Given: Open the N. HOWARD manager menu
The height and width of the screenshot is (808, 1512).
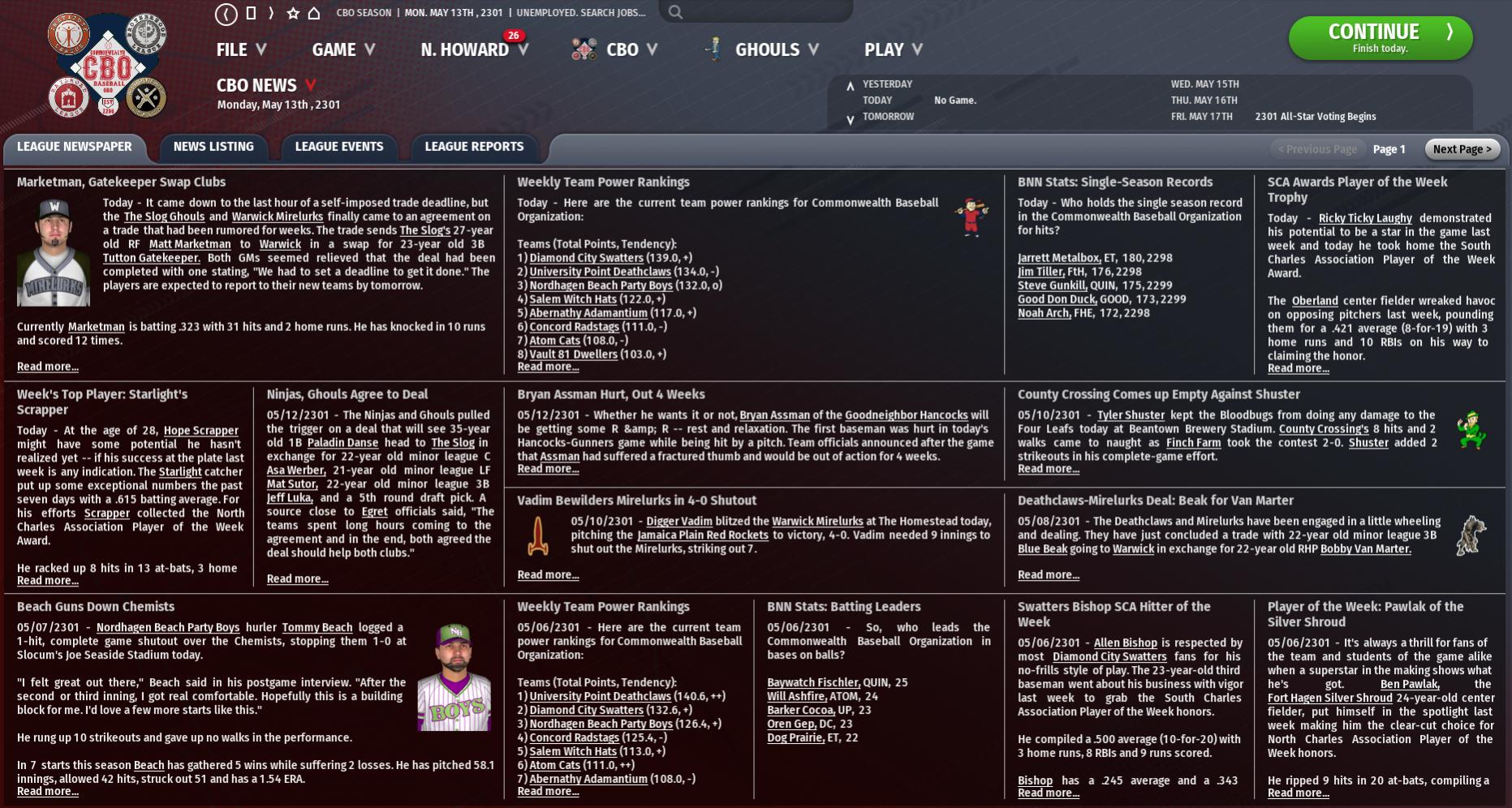Looking at the screenshot, I should tap(474, 49).
